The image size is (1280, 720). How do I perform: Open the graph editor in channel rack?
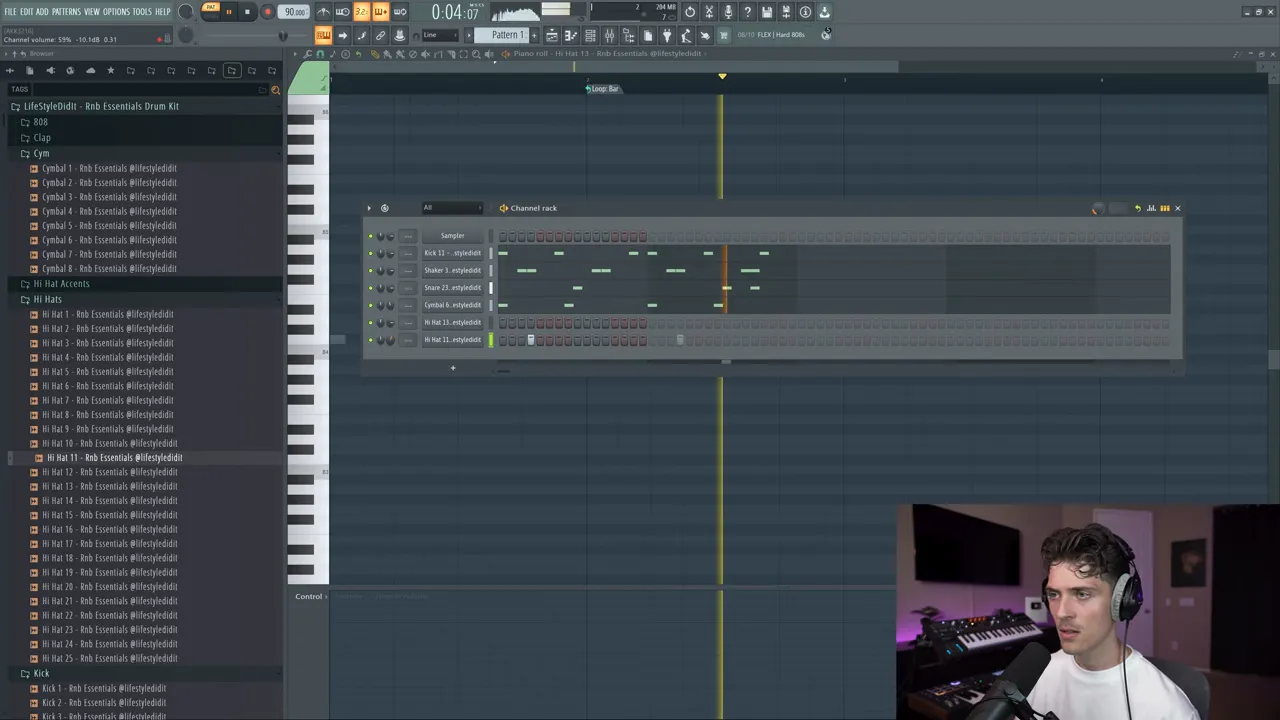1151,208
